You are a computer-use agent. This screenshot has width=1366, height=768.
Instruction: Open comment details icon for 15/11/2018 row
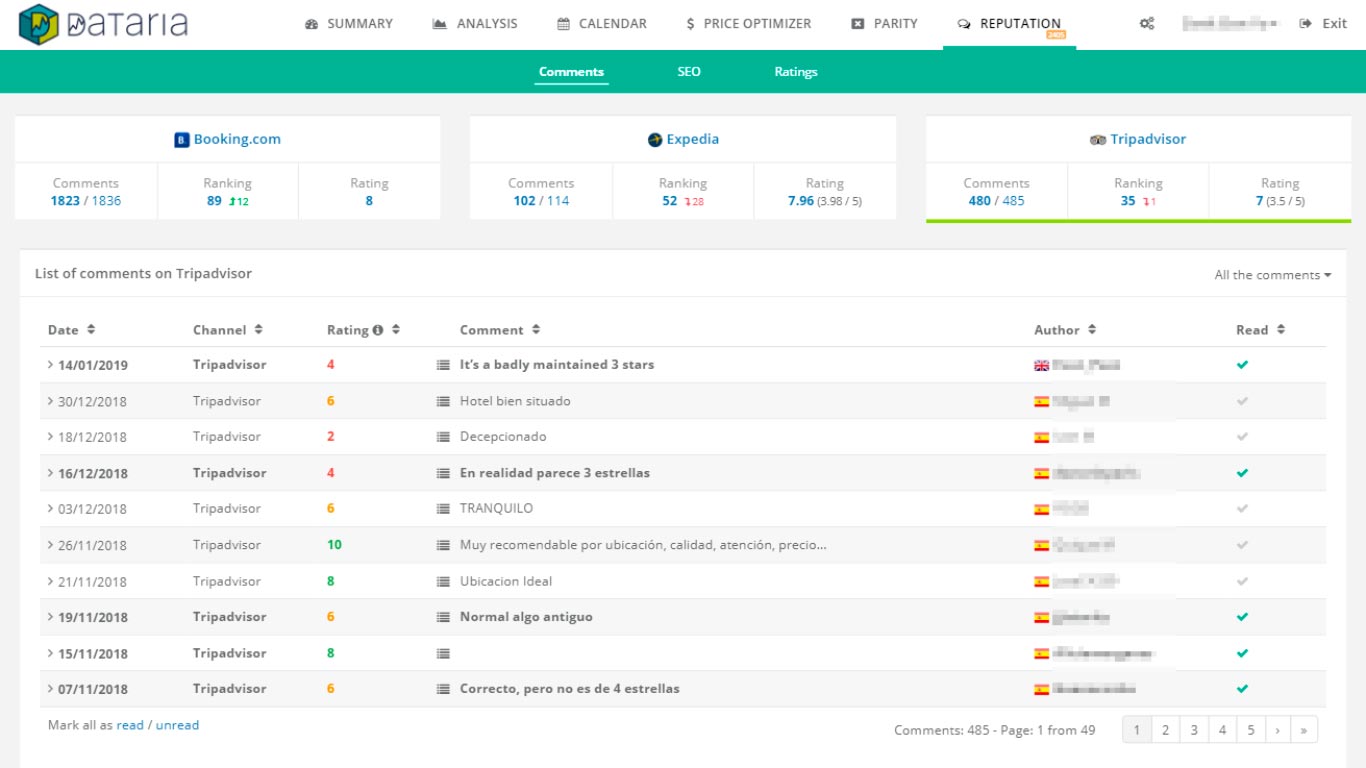tap(443, 653)
